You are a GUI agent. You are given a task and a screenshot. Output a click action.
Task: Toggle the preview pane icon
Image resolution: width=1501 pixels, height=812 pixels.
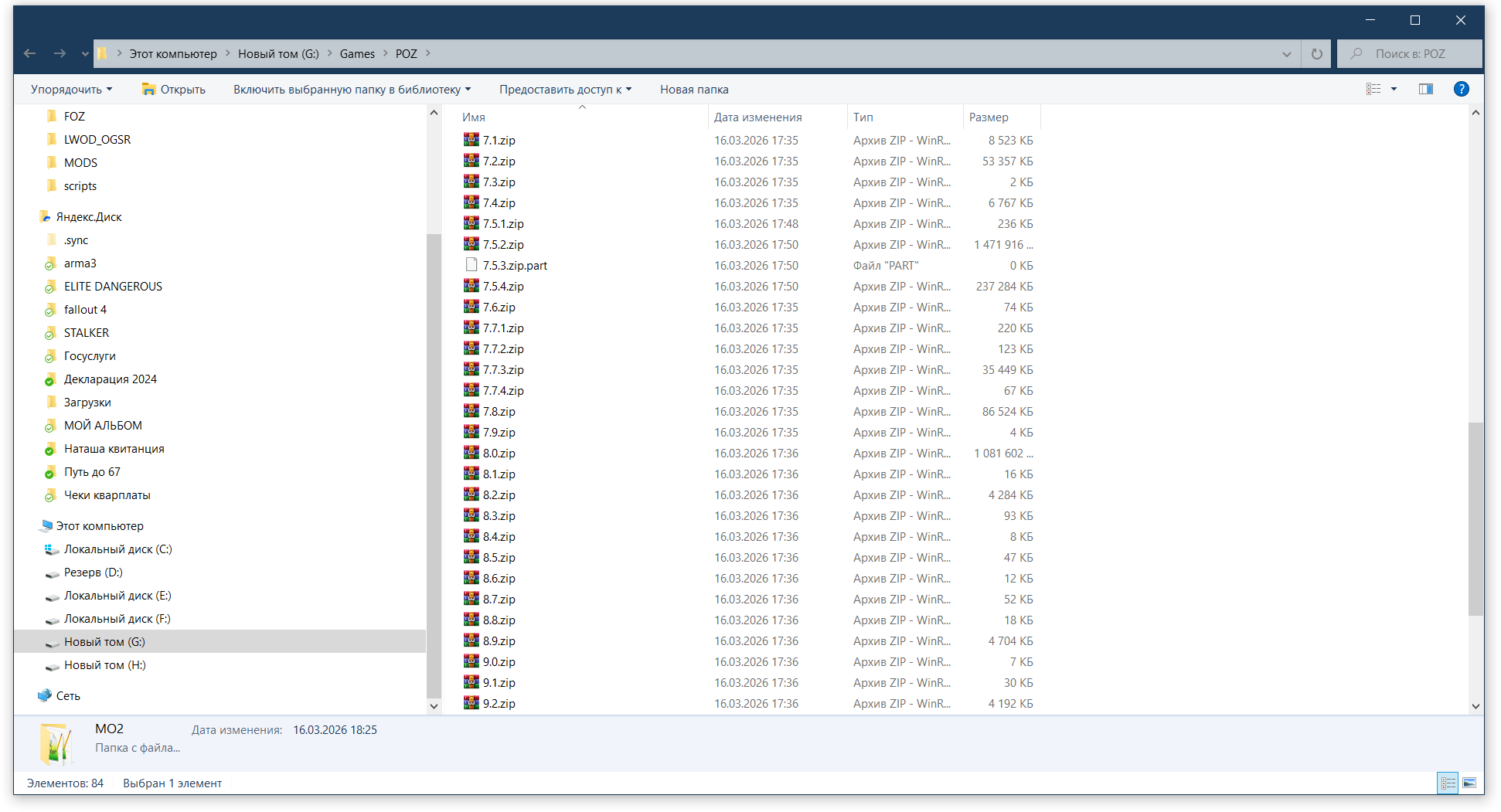point(1426,89)
